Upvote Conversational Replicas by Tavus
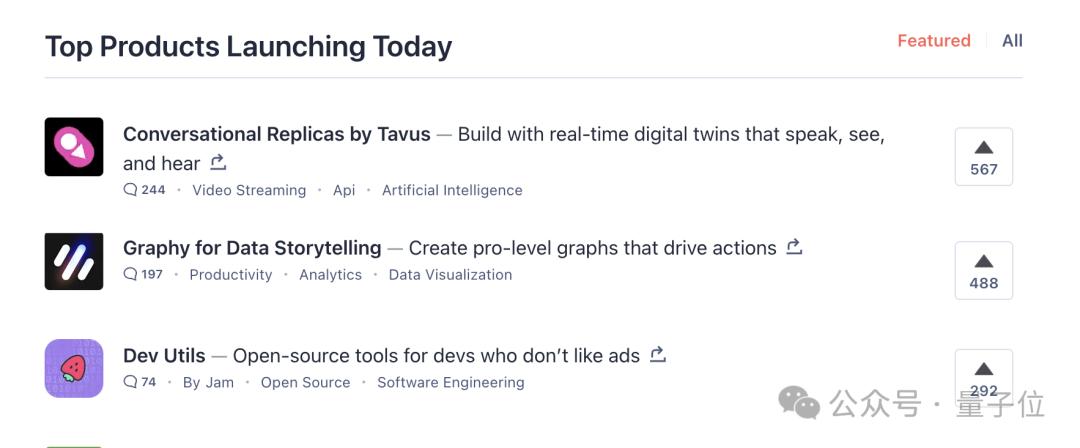 (983, 157)
